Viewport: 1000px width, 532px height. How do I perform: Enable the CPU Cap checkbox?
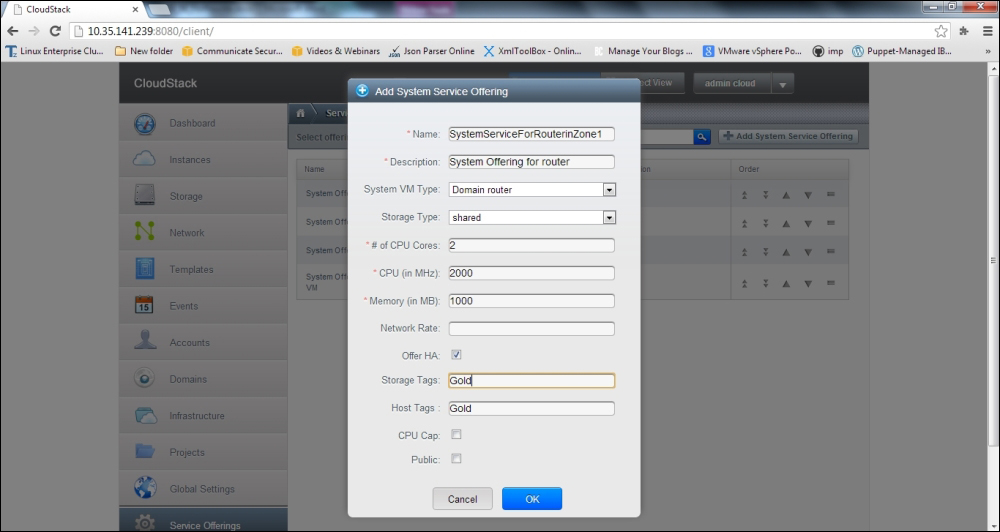tap(456, 435)
